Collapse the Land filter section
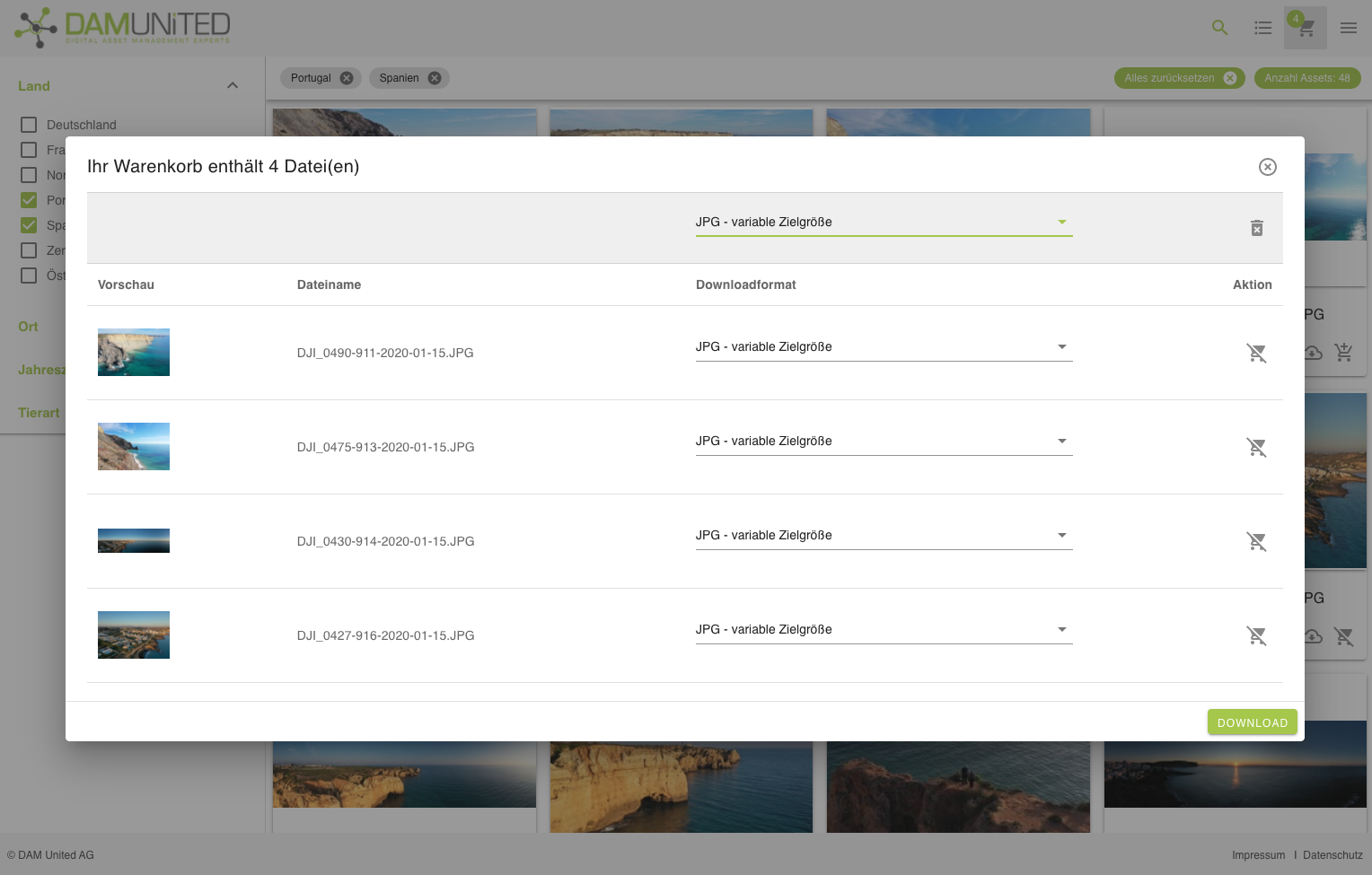This screenshot has height=875, width=1372. [233, 86]
